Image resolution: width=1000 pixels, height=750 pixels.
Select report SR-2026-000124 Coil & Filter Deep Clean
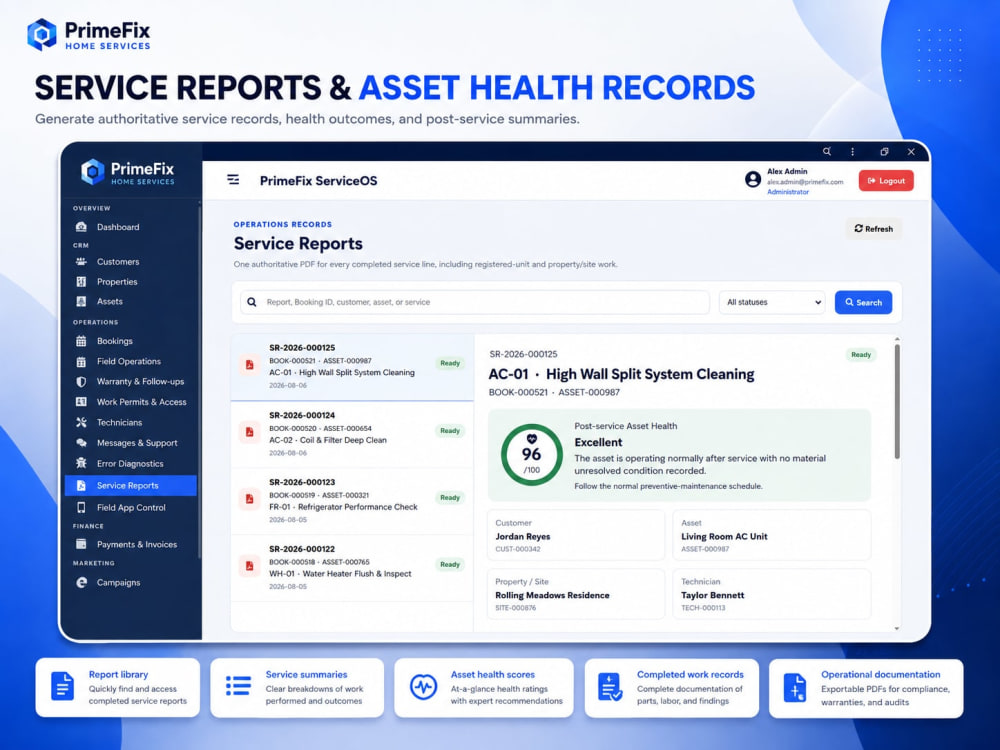[352, 434]
